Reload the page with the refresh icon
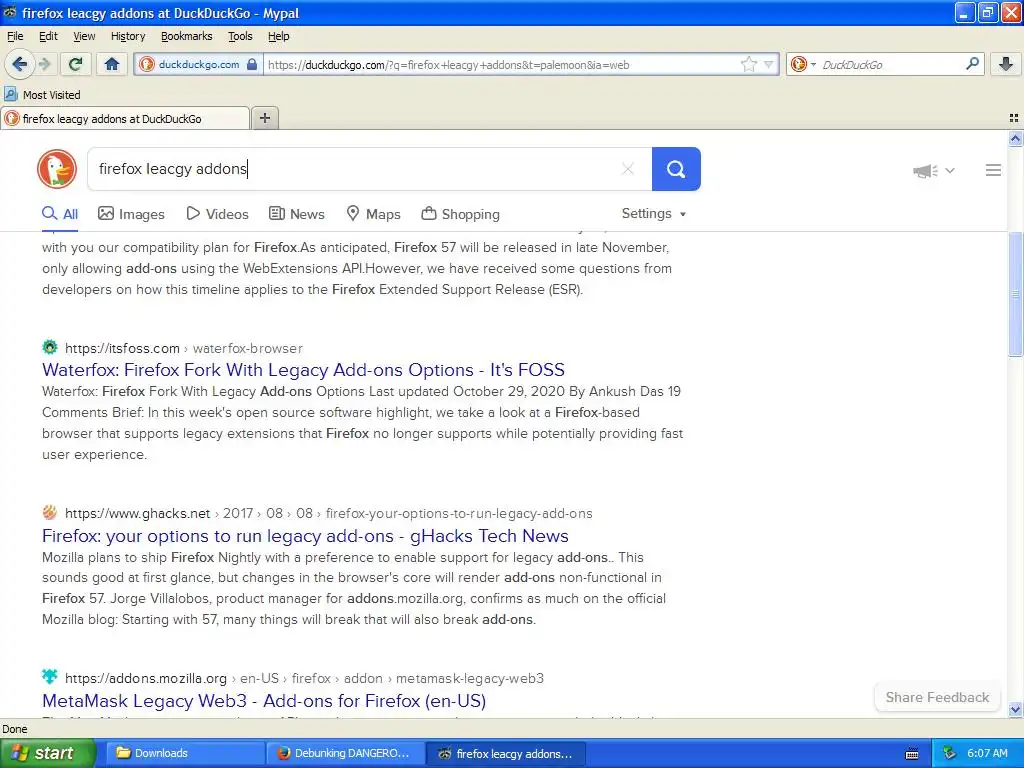Image resolution: width=1024 pixels, height=768 pixels. click(x=76, y=64)
